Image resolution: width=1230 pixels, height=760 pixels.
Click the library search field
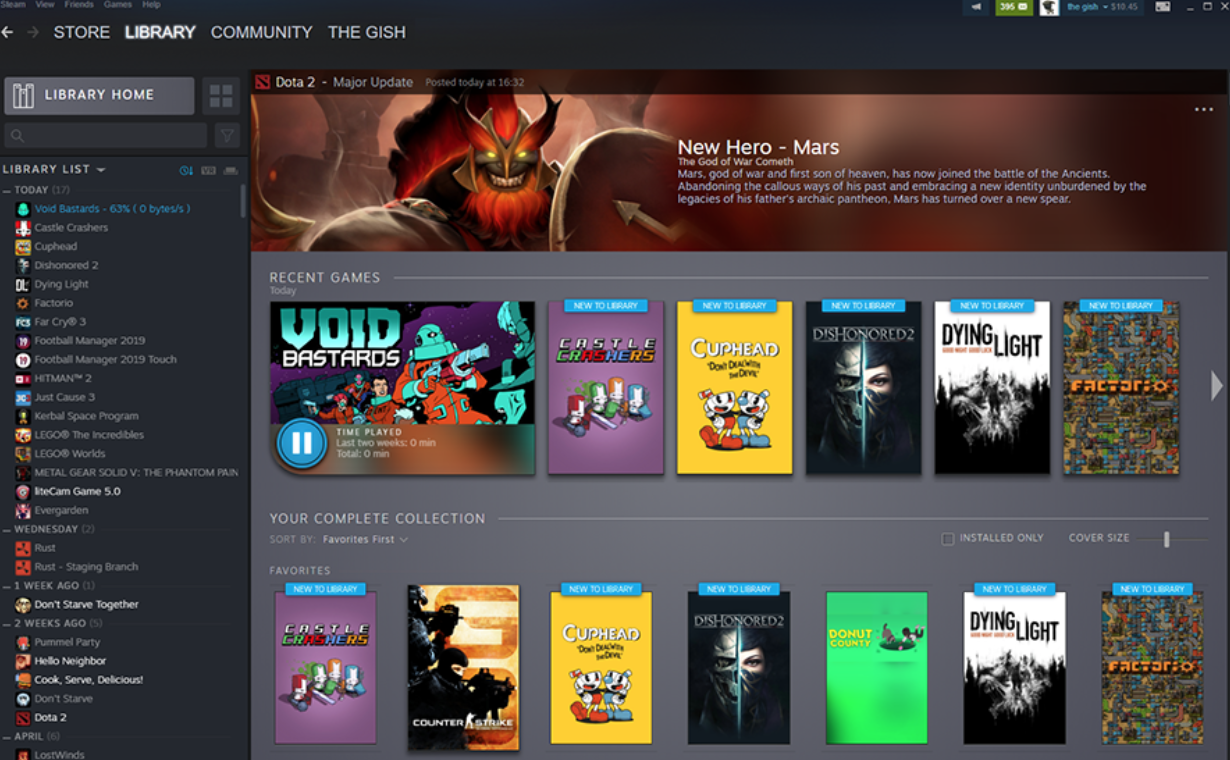pos(106,136)
